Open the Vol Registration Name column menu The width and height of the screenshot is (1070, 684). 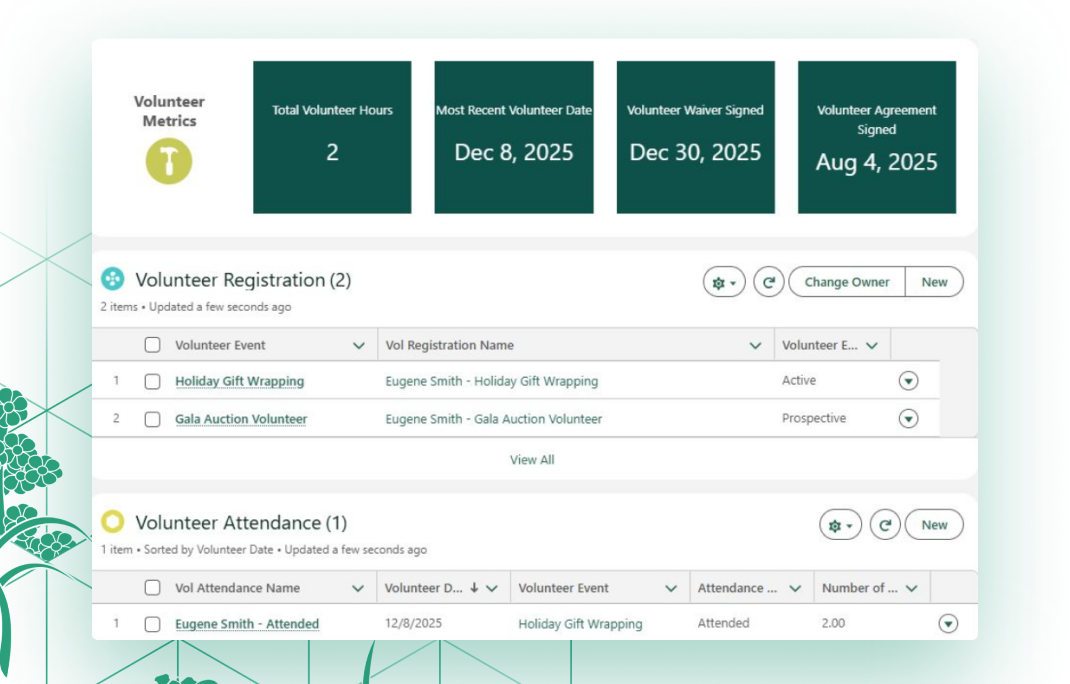click(x=755, y=345)
